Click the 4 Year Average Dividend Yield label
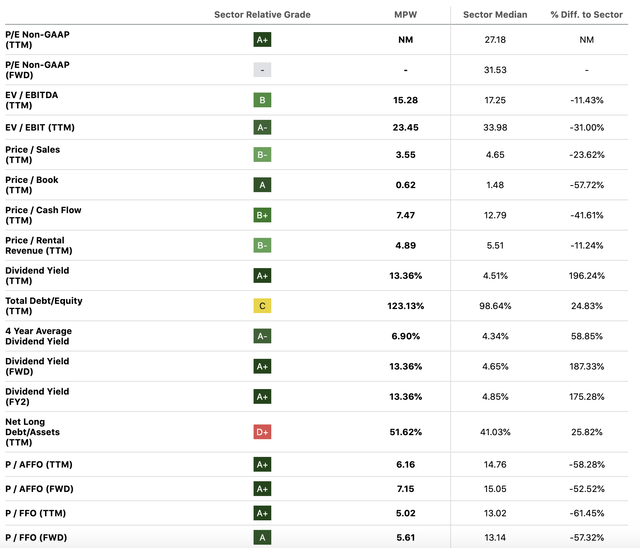640x548 pixels. [x=38, y=336]
